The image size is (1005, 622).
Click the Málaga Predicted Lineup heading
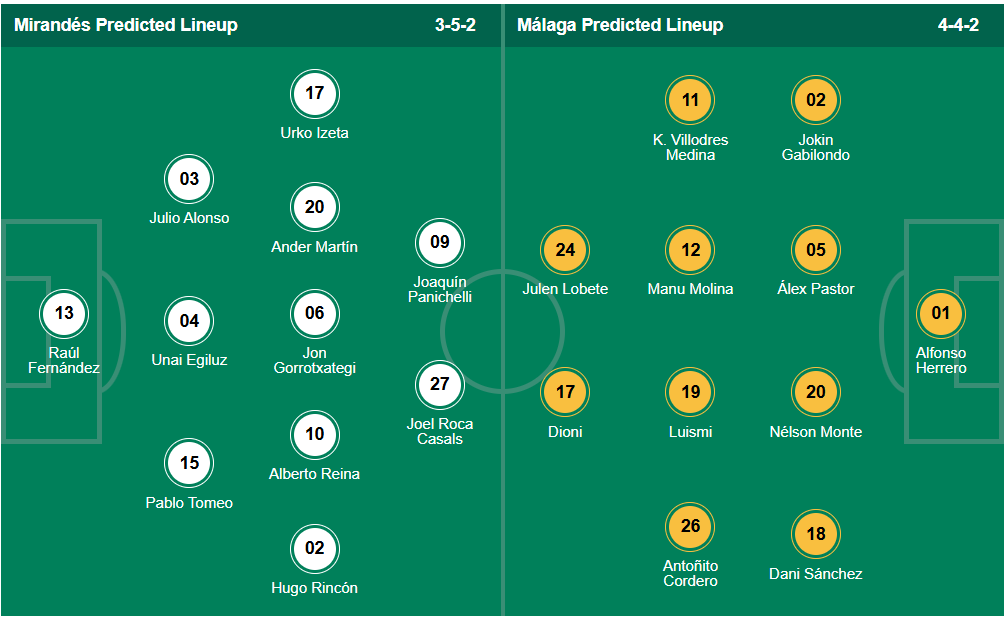620,25
